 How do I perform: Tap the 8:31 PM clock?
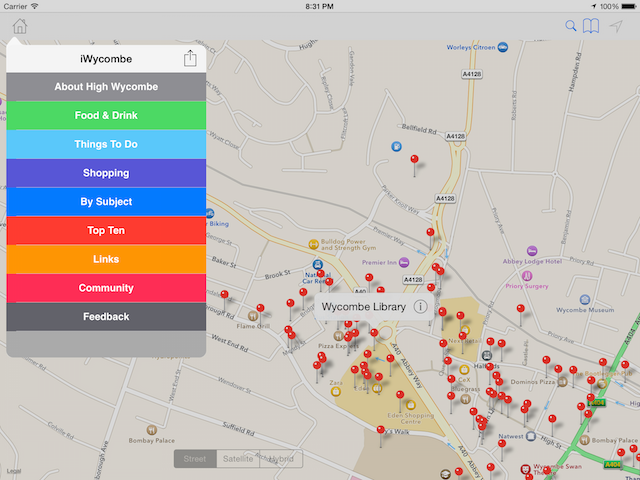320,7
